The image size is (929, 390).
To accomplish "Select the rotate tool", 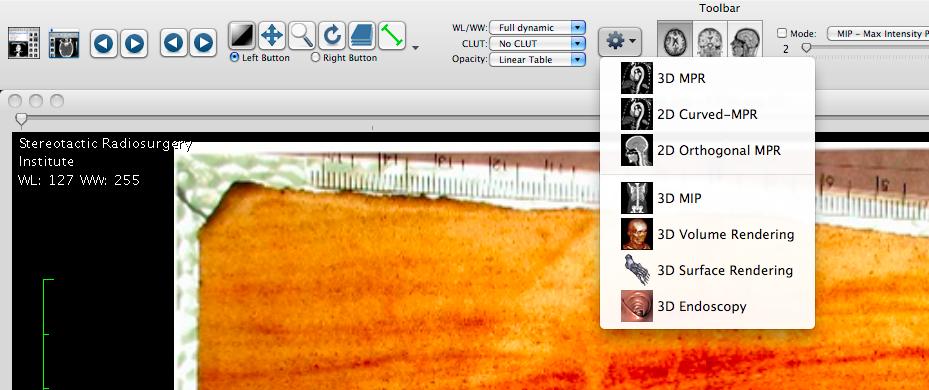I will (332, 36).
